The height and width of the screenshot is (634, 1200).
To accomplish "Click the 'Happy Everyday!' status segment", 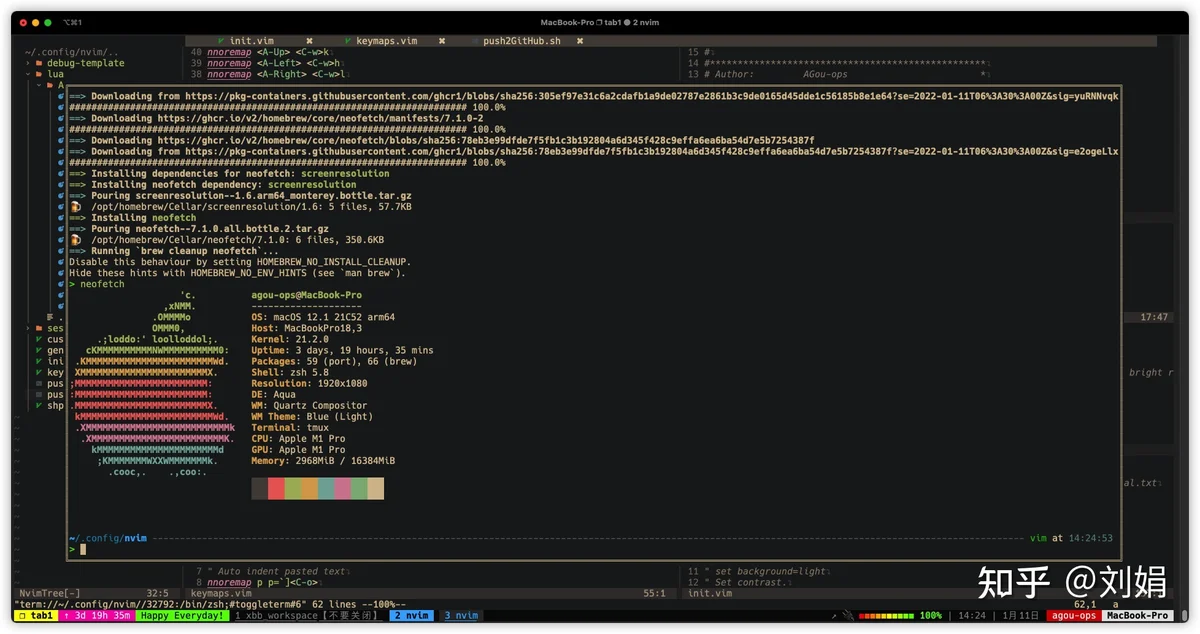I will point(182,616).
